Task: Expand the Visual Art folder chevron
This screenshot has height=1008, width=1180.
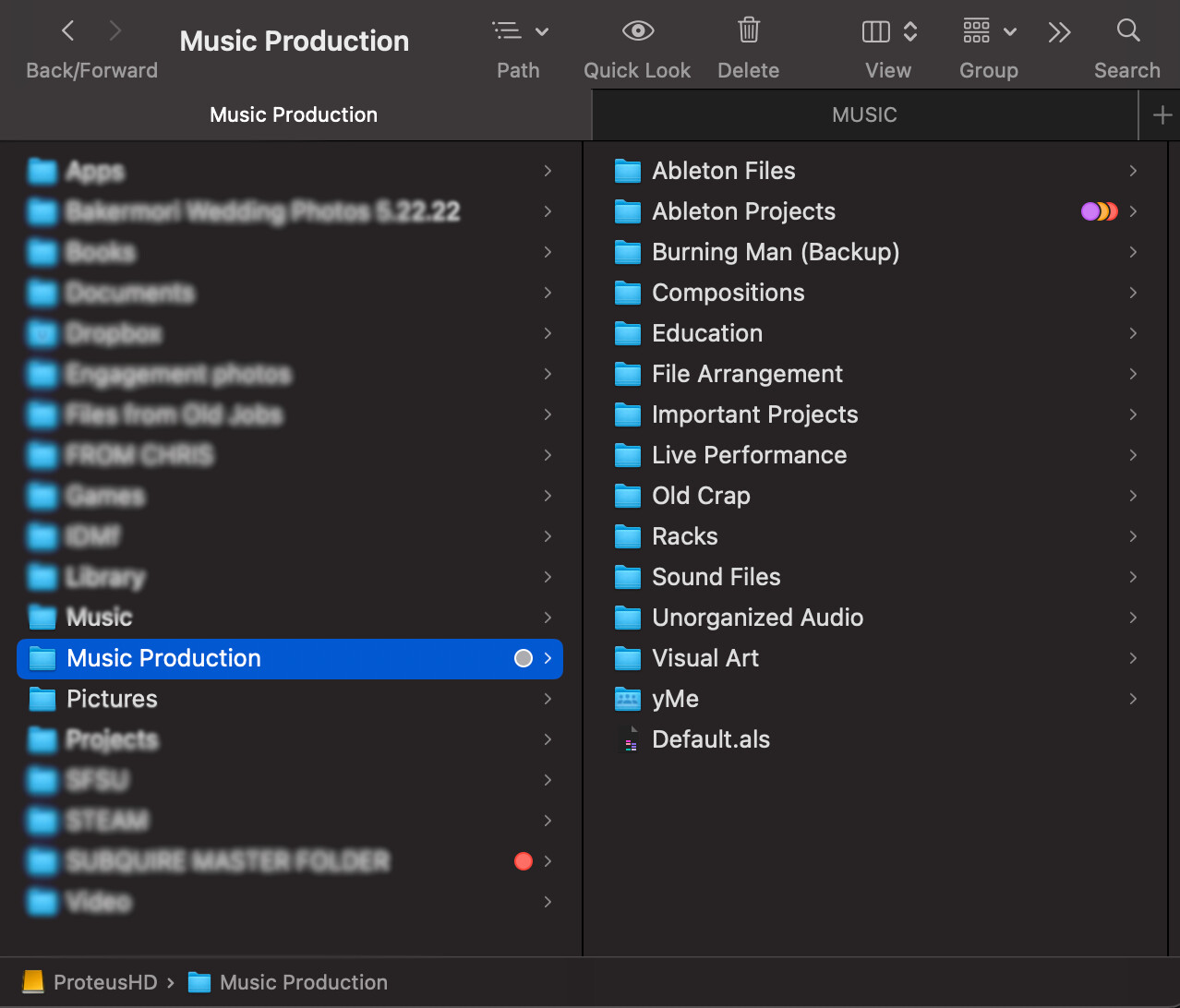Action: [1133, 658]
